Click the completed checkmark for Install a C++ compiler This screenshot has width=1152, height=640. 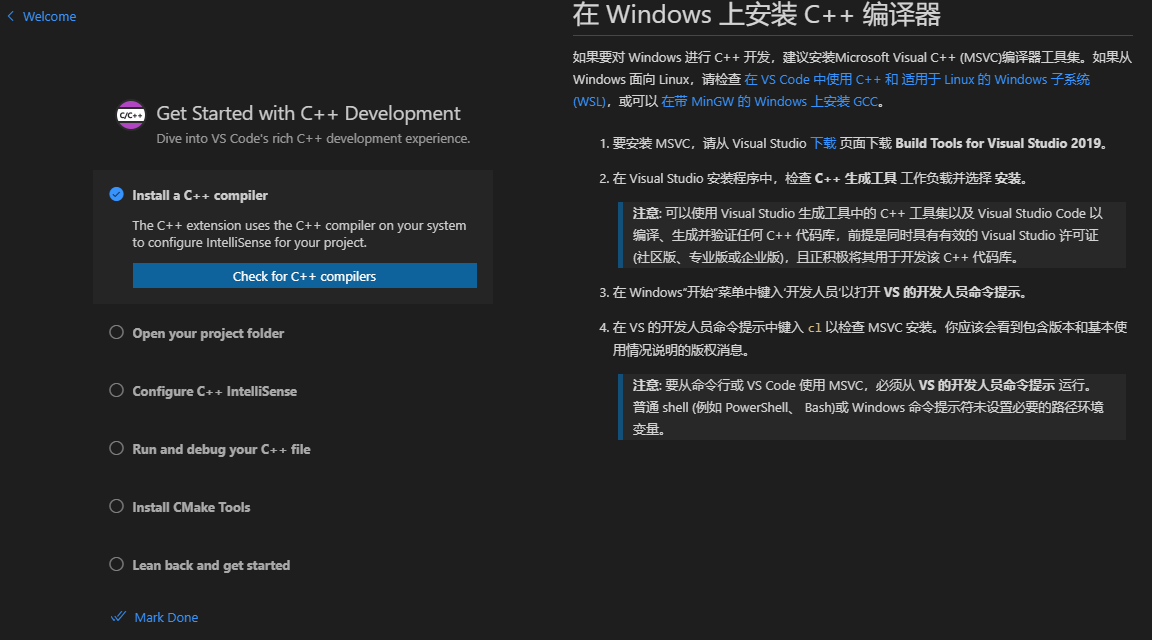(x=116, y=194)
